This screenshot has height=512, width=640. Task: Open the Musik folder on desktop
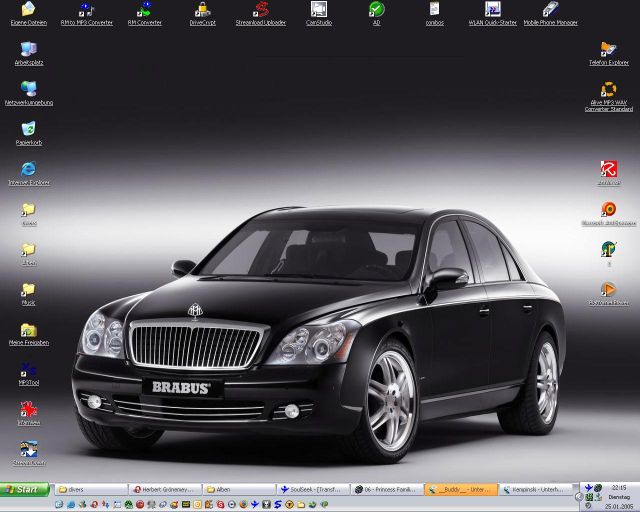coord(28,290)
